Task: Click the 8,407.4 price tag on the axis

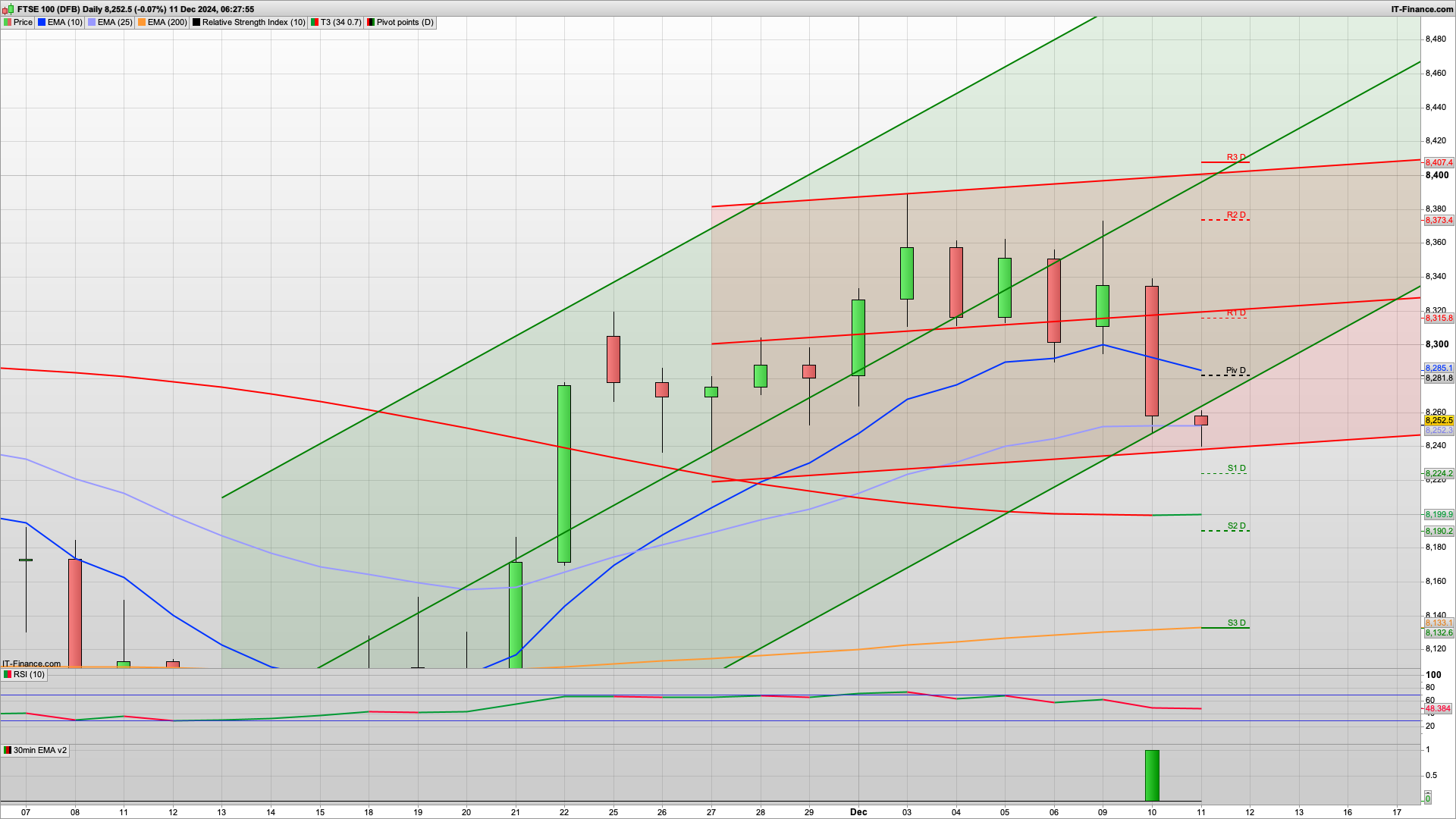Action: click(x=1439, y=163)
